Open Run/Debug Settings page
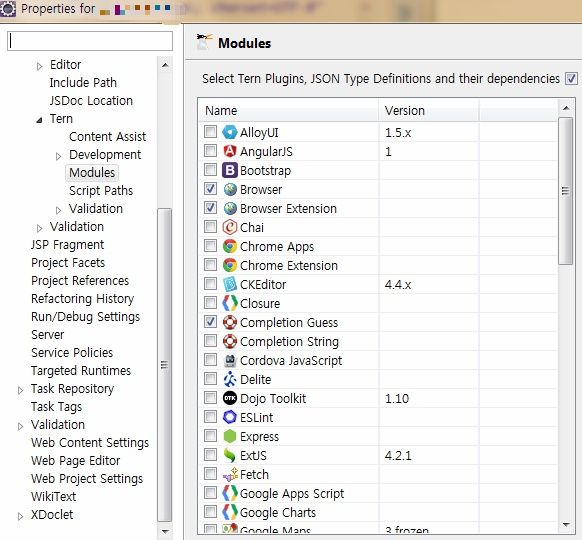Image resolution: width=582 pixels, height=540 pixels. [85, 317]
